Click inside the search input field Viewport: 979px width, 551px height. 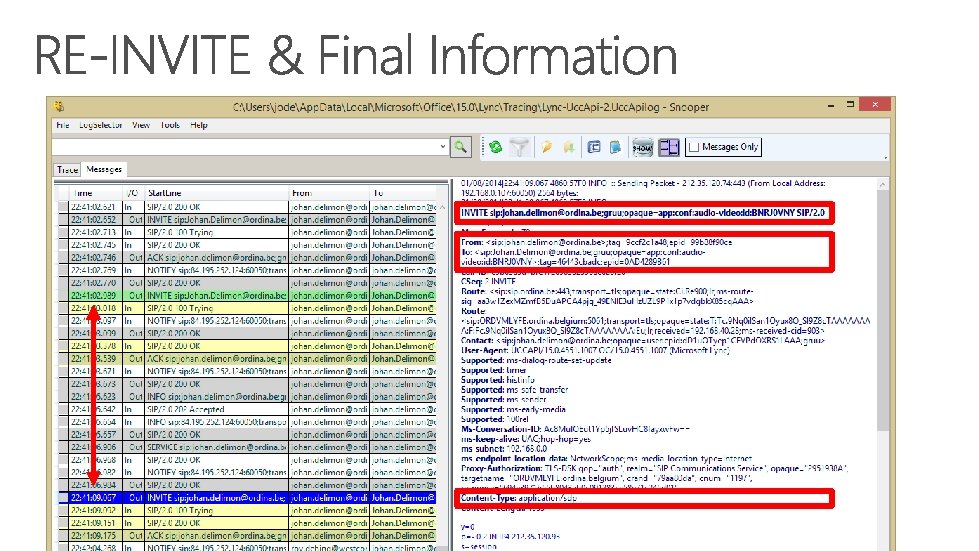(245, 147)
